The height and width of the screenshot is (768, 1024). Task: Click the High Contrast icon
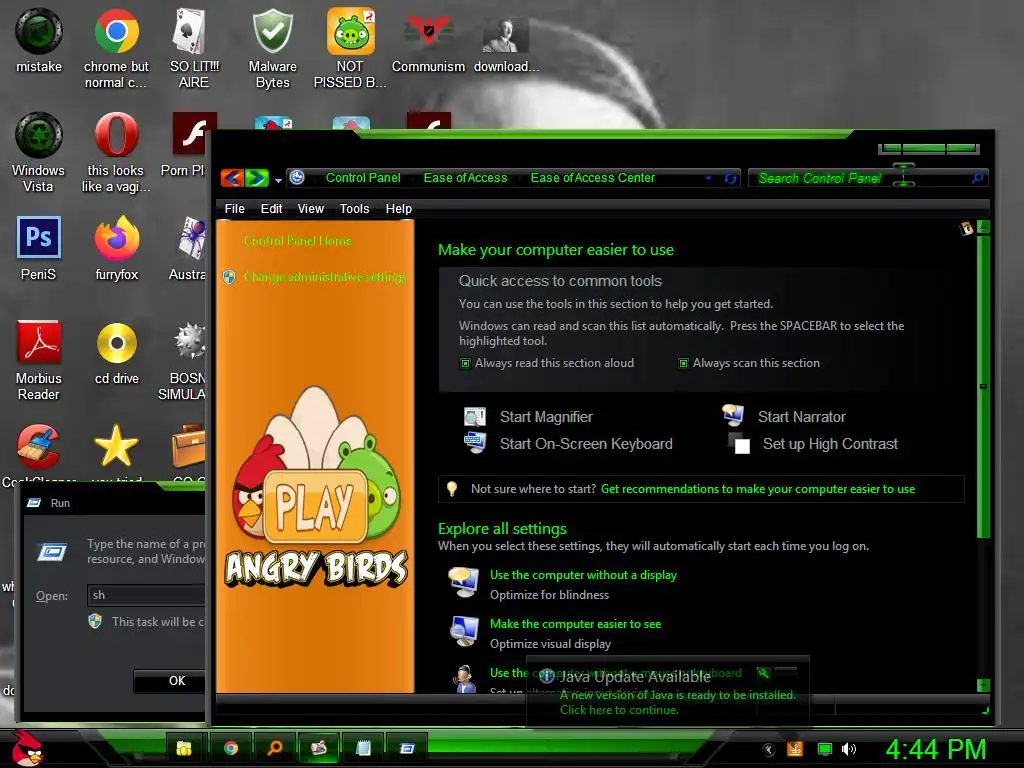pos(739,443)
